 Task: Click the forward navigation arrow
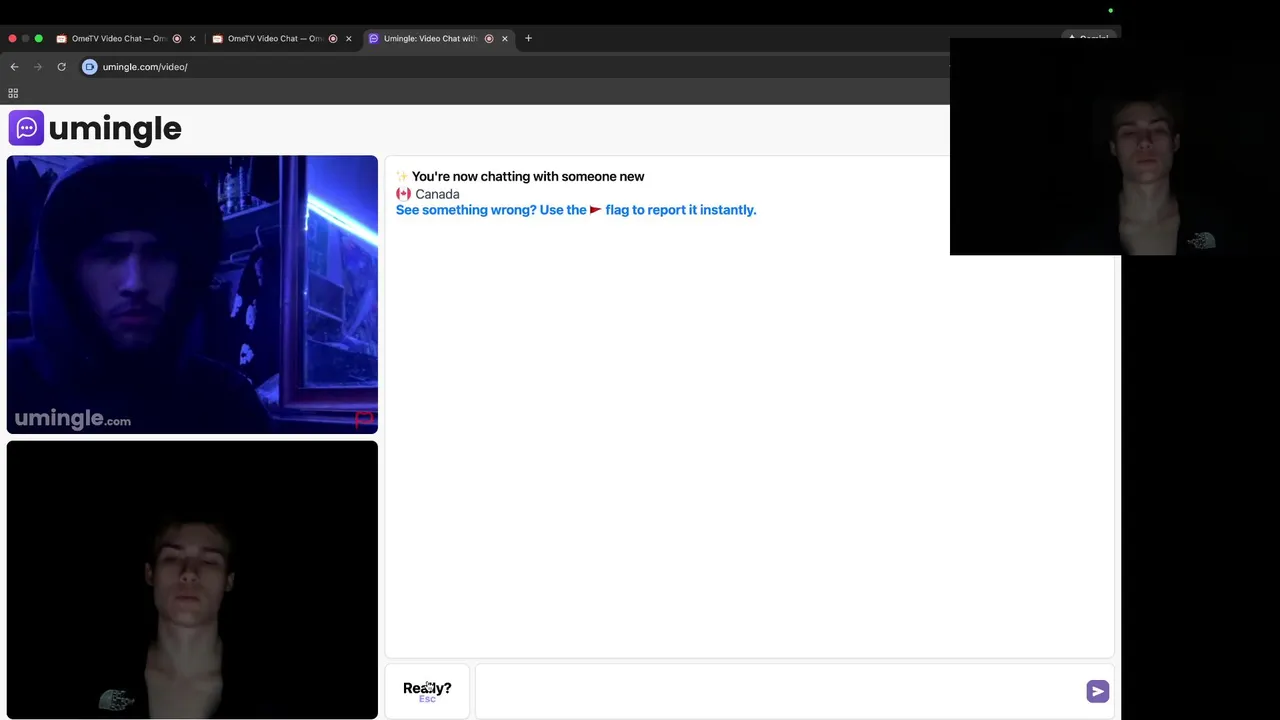click(x=38, y=67)
